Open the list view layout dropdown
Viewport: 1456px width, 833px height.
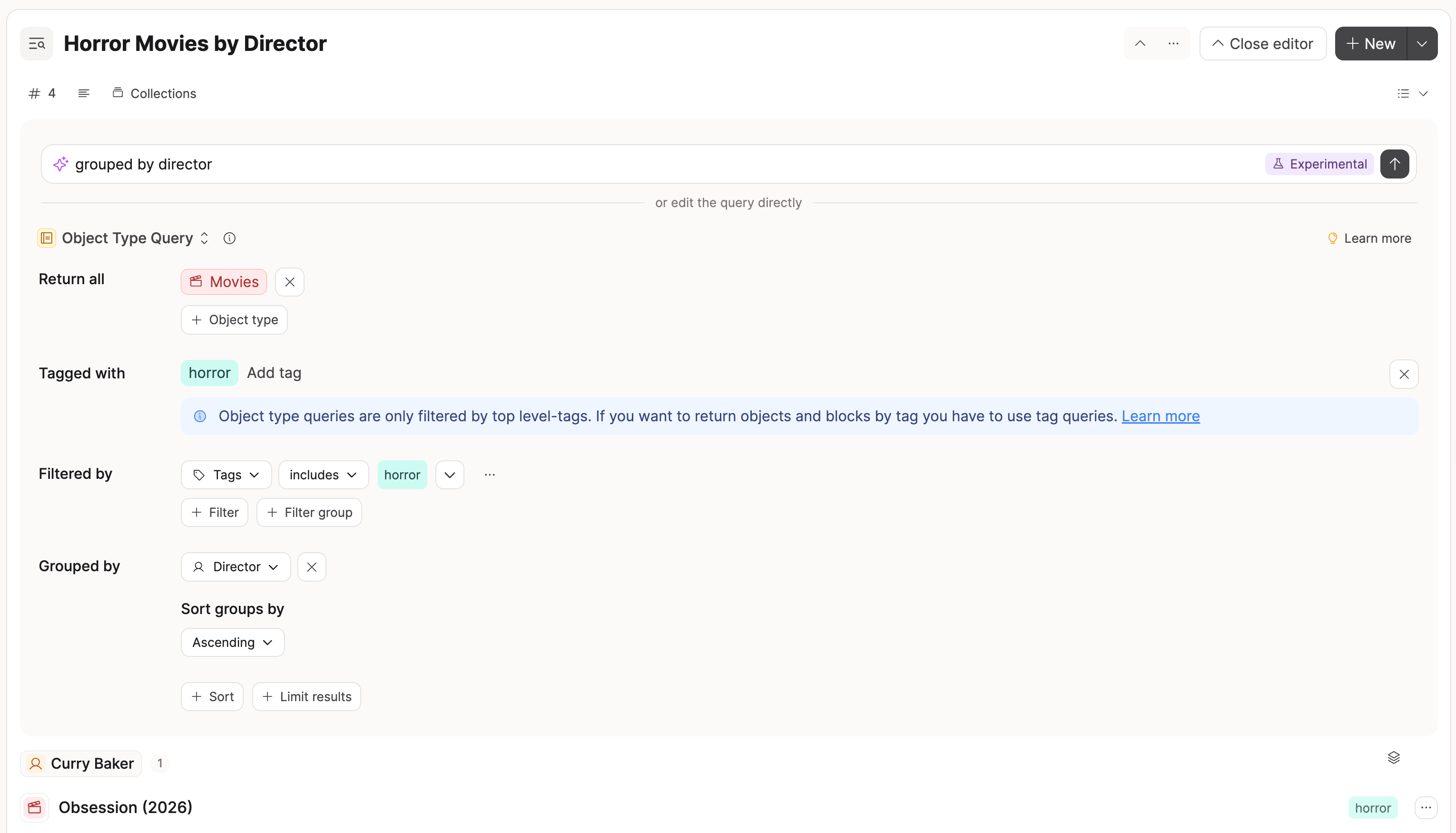click(1412, 93)
